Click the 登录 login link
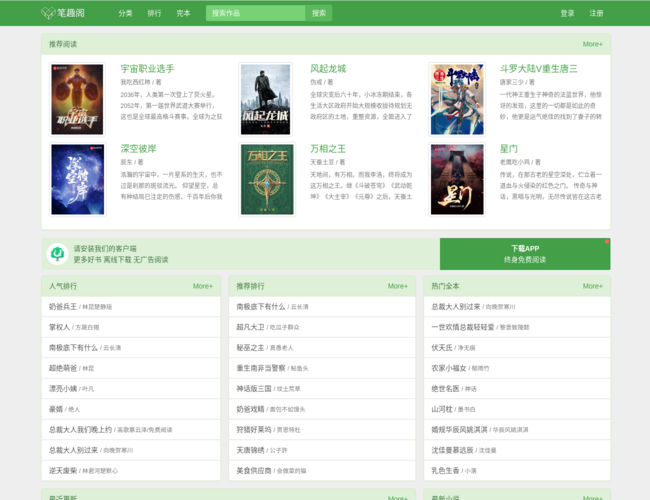Image resolution: width=650 pixels, height=500 pixels. coord(568,13)
